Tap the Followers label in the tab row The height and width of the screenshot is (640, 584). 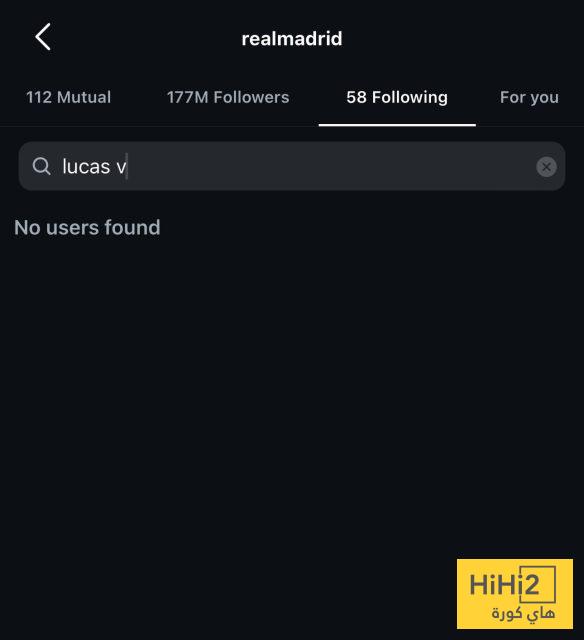[251, 97]
